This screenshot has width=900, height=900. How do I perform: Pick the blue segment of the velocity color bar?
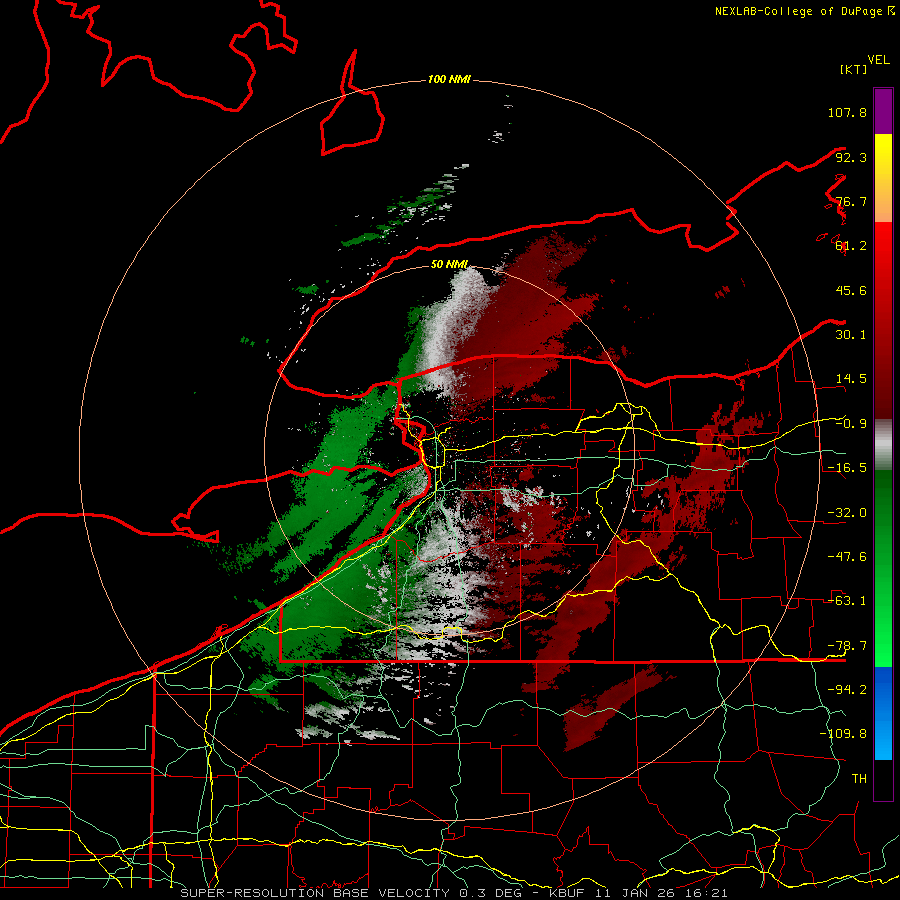tap(883, 713)
